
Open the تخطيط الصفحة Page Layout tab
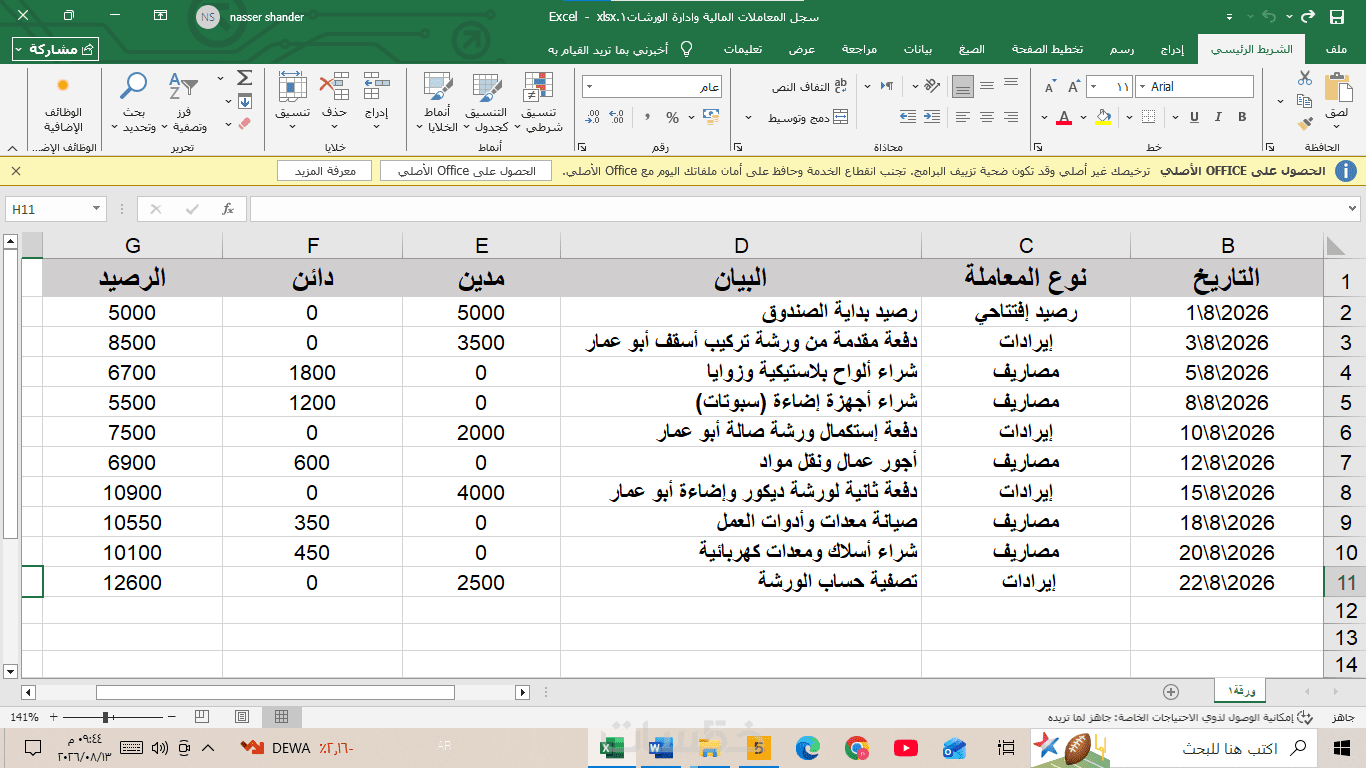click(1047, 49)
